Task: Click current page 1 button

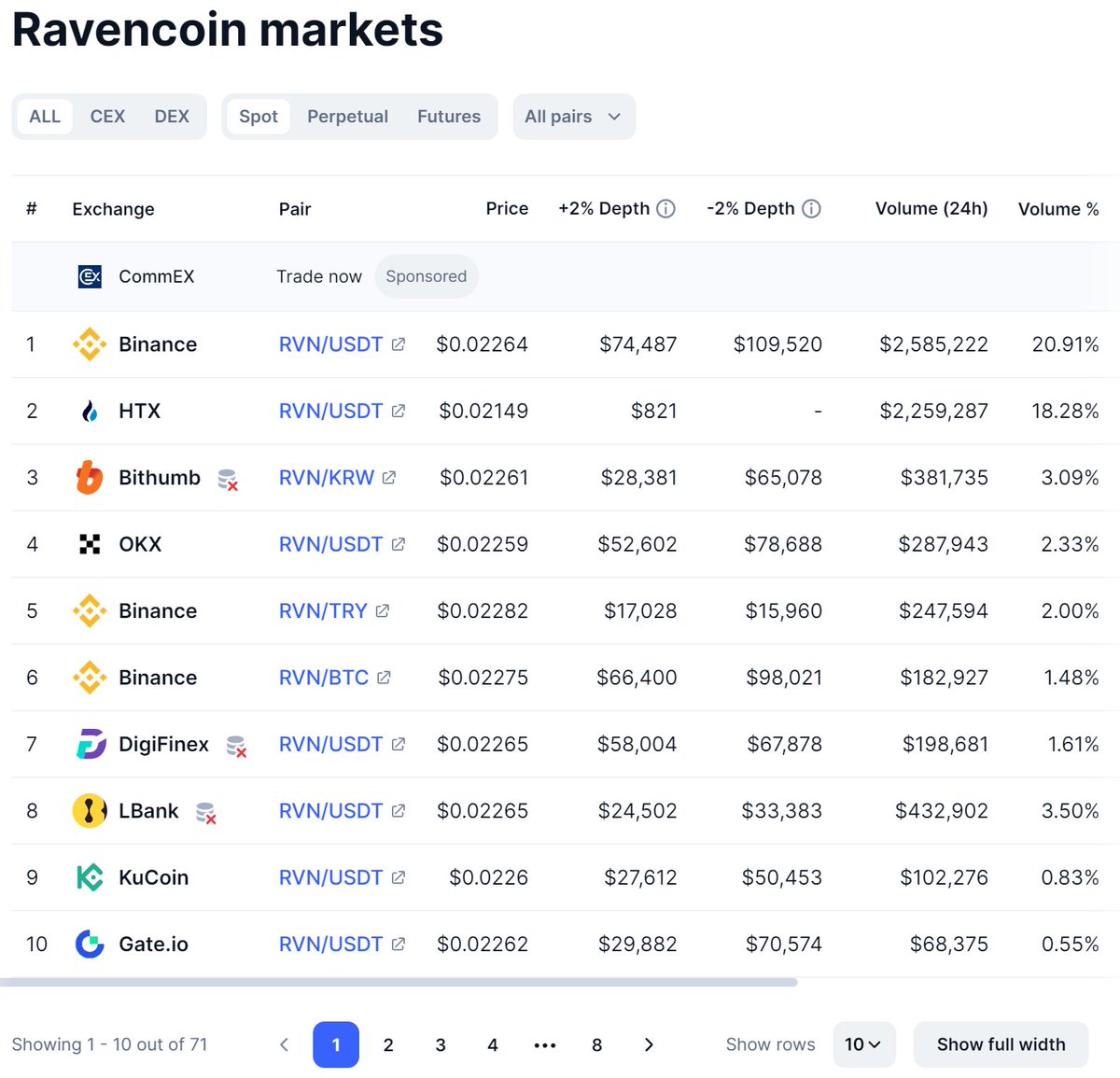Action: point(336,1044)
